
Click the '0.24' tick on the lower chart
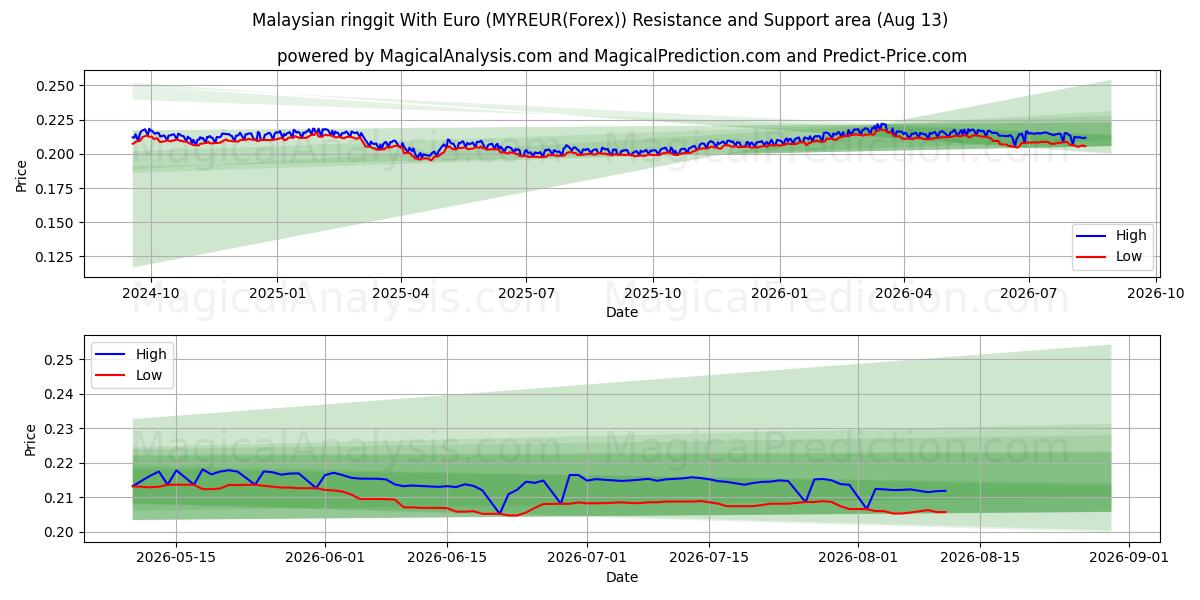coord(61,394)
